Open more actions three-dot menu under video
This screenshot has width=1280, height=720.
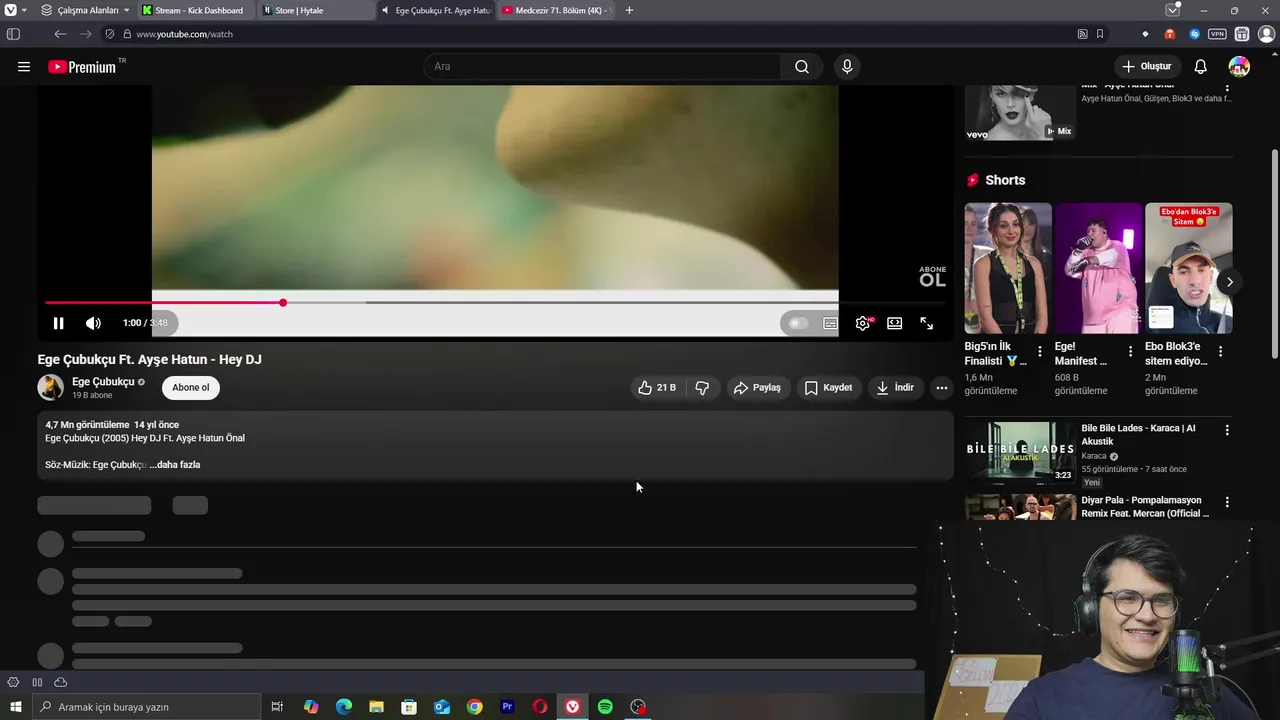pos(941,388)
